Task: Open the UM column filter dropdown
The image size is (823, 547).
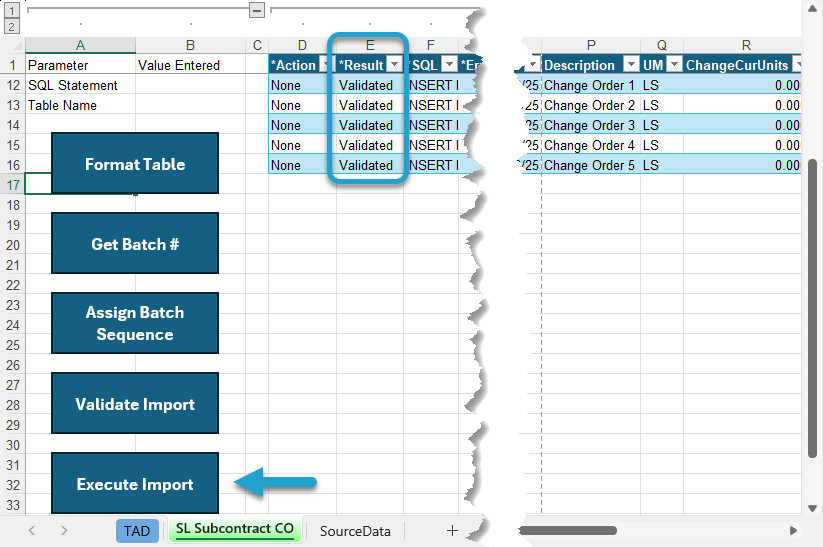Action: (674, 65)
